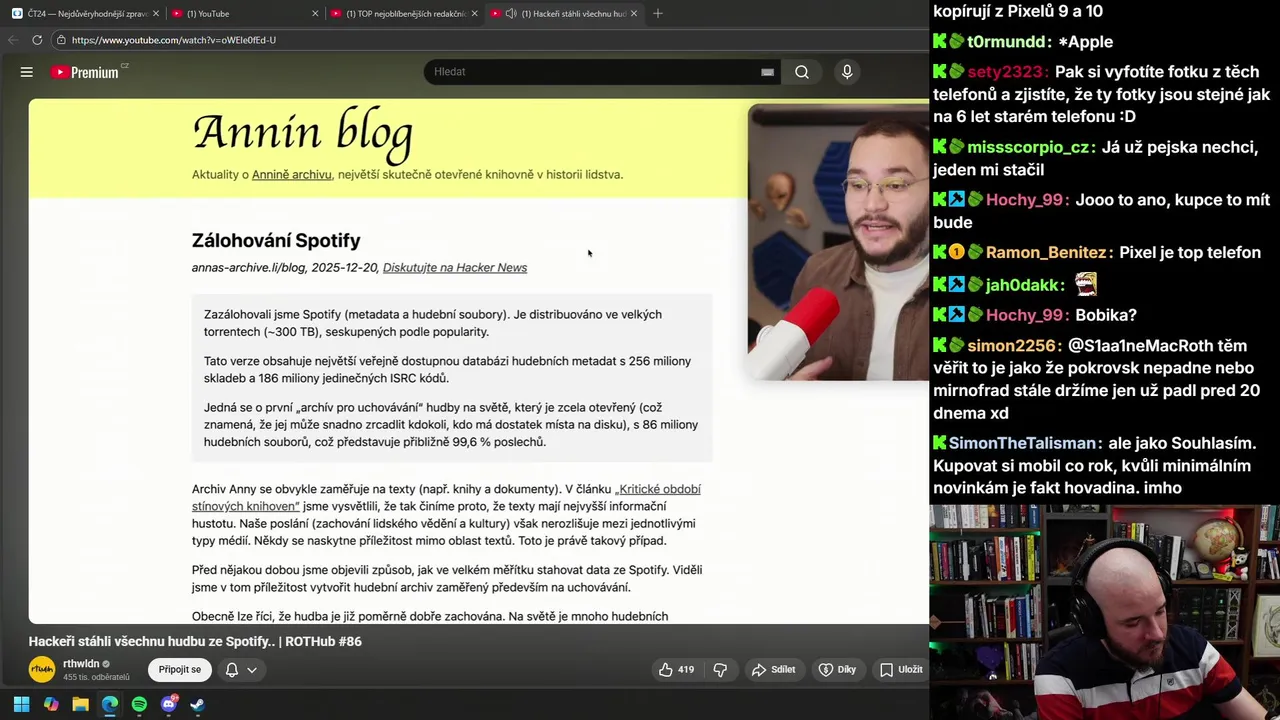
Task: Mute the tab using the speaker icon
Action: click(x=511, y=14)
